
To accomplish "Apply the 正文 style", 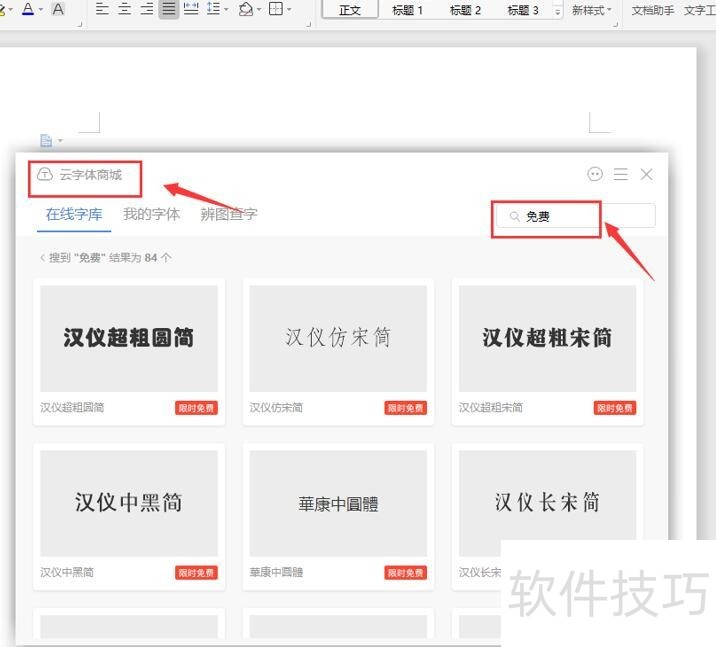I will pos(350,10).
